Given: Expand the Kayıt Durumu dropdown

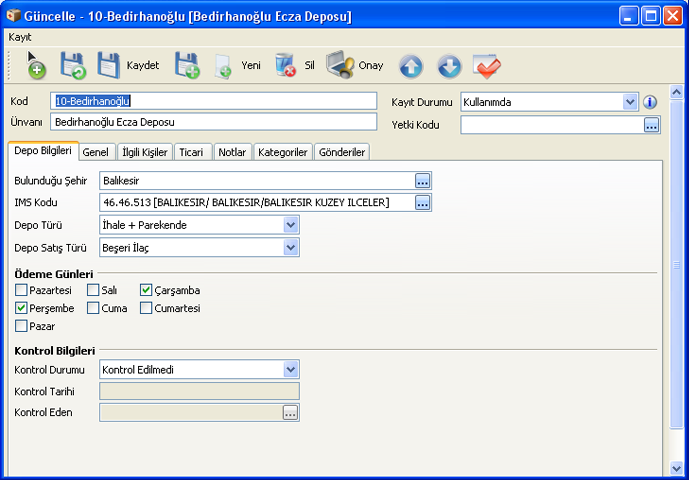Looking at the screenshot, I should pos(630,102).
